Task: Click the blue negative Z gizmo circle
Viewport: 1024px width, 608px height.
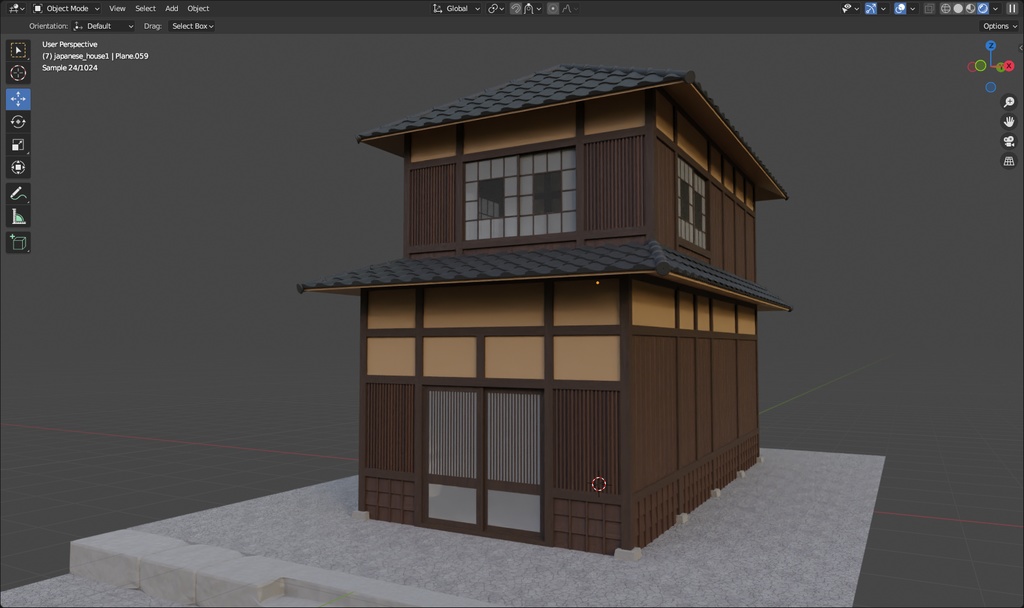Action: (991, 87)
